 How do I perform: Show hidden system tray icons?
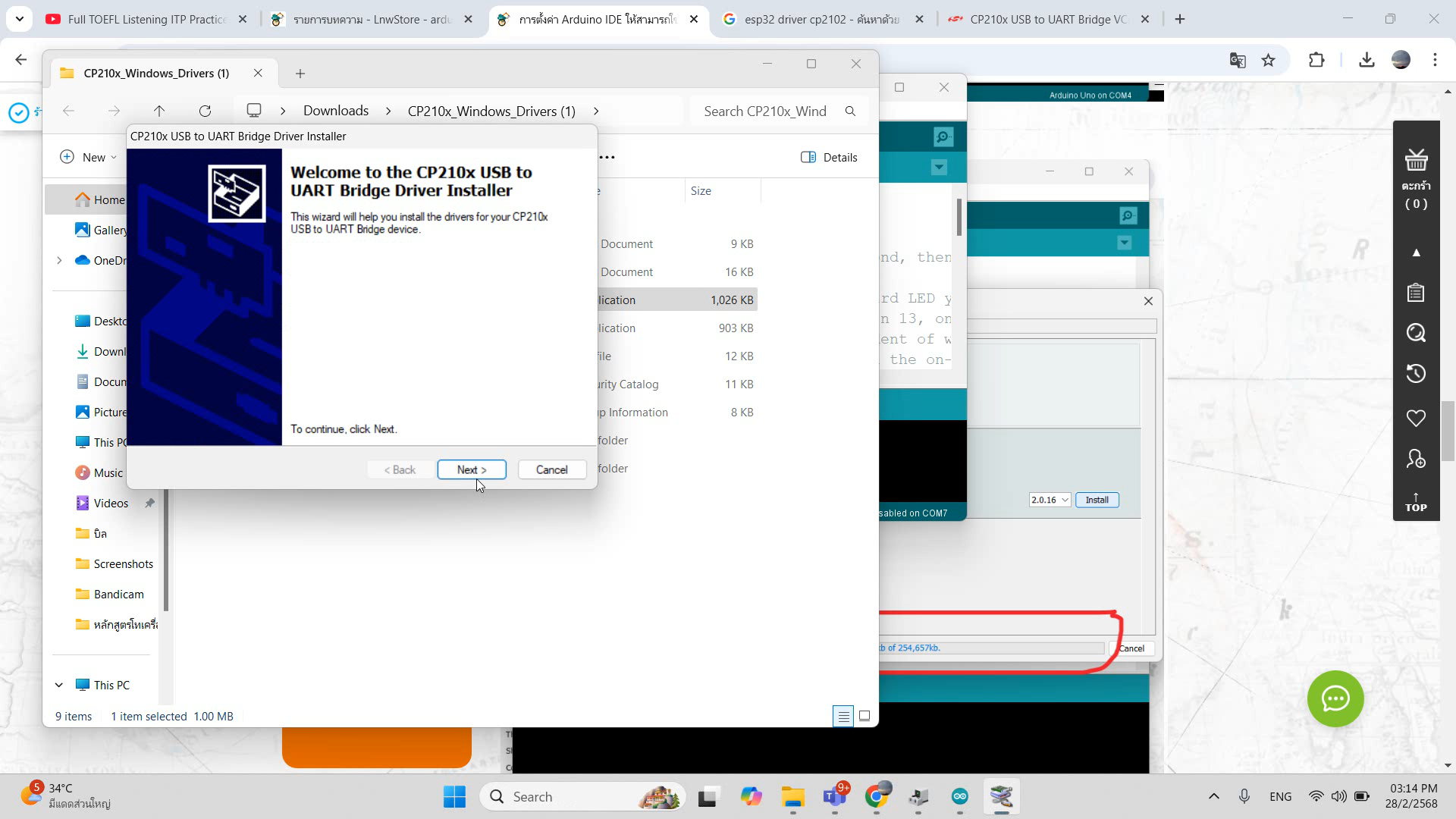(x=1213, y=796)
